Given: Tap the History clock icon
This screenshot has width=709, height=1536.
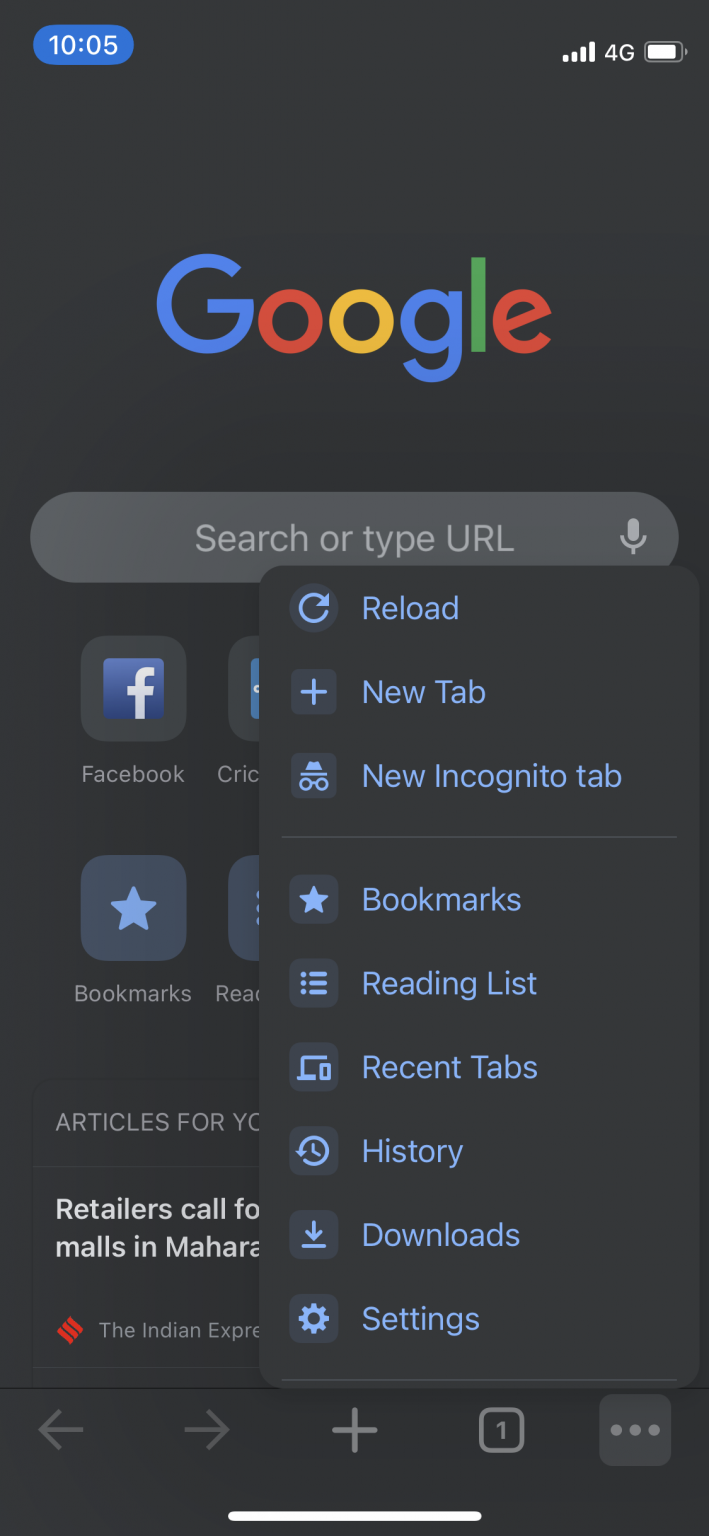Looking at the screenshot, I should tap(314, 1152).
